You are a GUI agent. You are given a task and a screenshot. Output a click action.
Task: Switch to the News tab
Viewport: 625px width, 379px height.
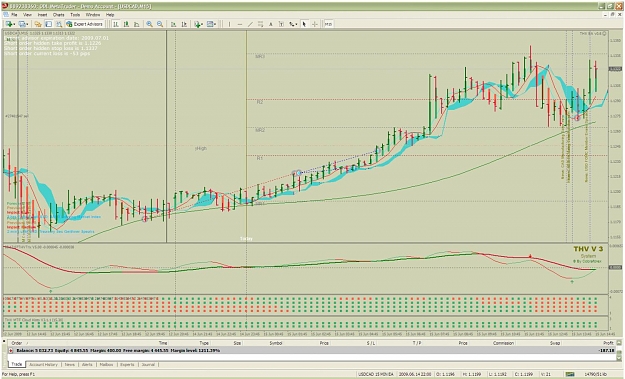[x=70, y=364]
